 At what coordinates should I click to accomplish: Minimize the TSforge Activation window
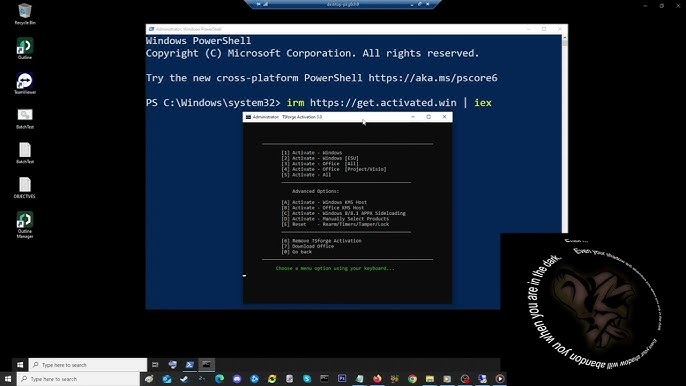[x=413, y=117]
